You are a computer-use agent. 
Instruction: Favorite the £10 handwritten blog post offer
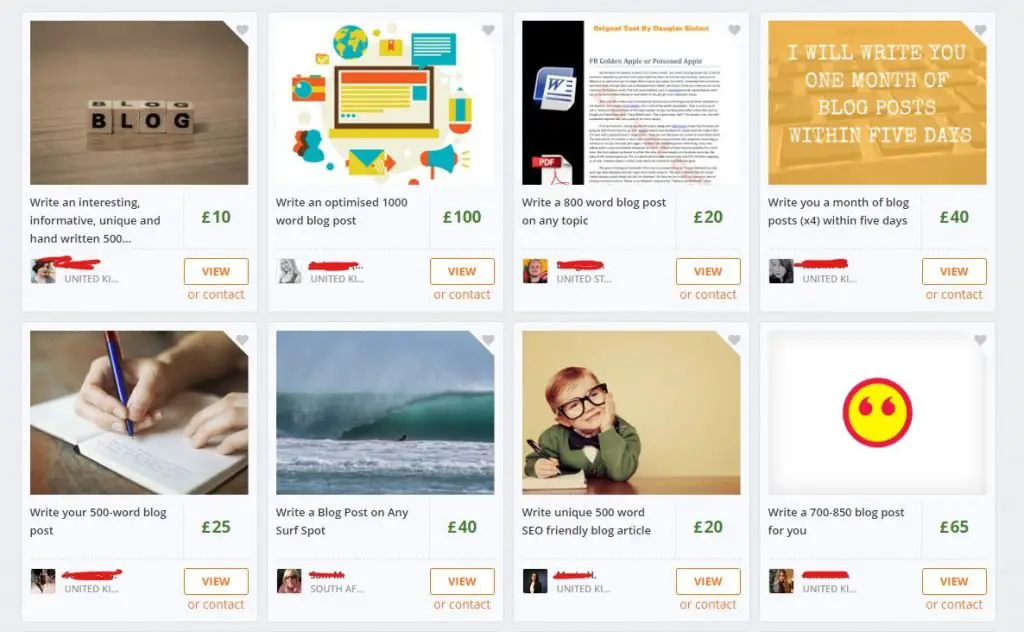[242, 30]
